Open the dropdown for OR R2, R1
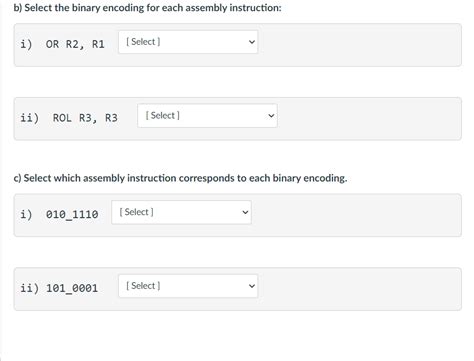 point(188,42)
